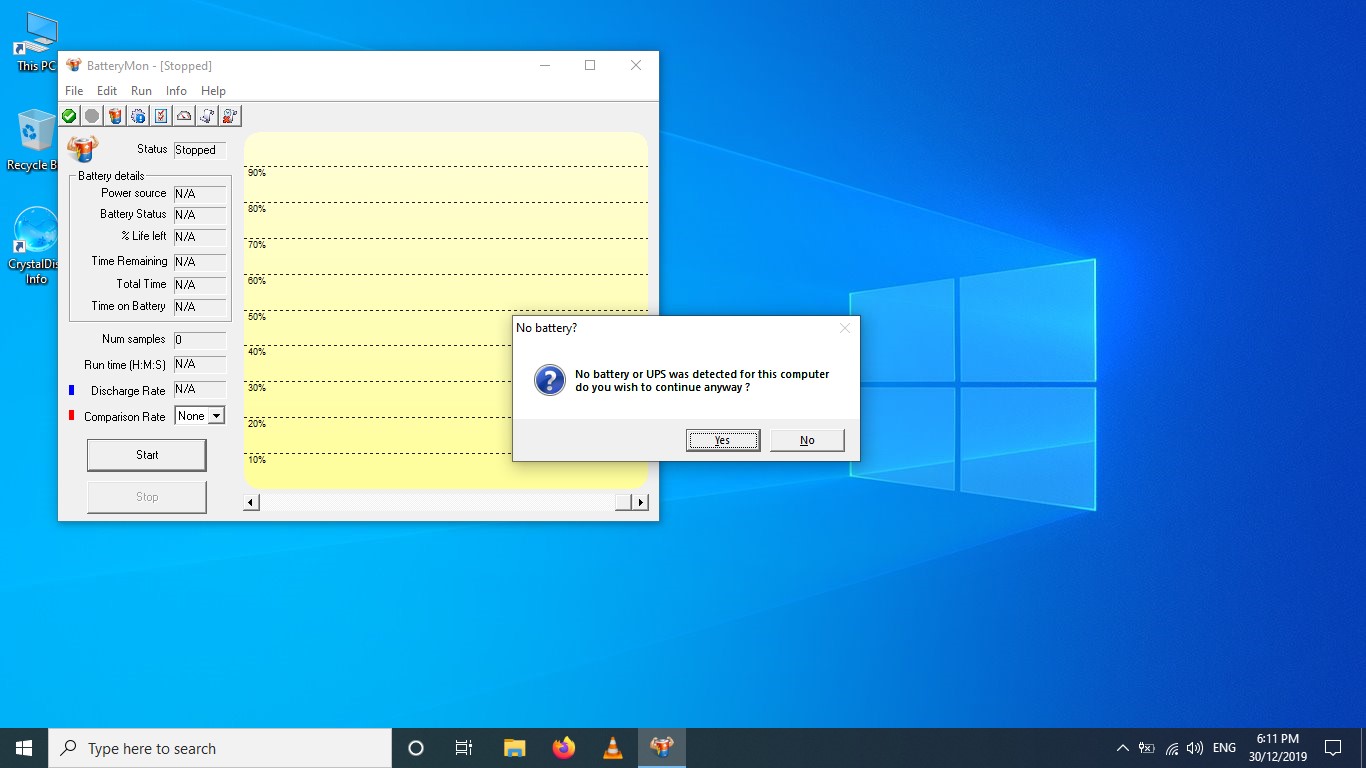Viewport: 1366px width, 768px height.
Task: Click the graph scrollbar right arrow
Action: click(640, 502)
